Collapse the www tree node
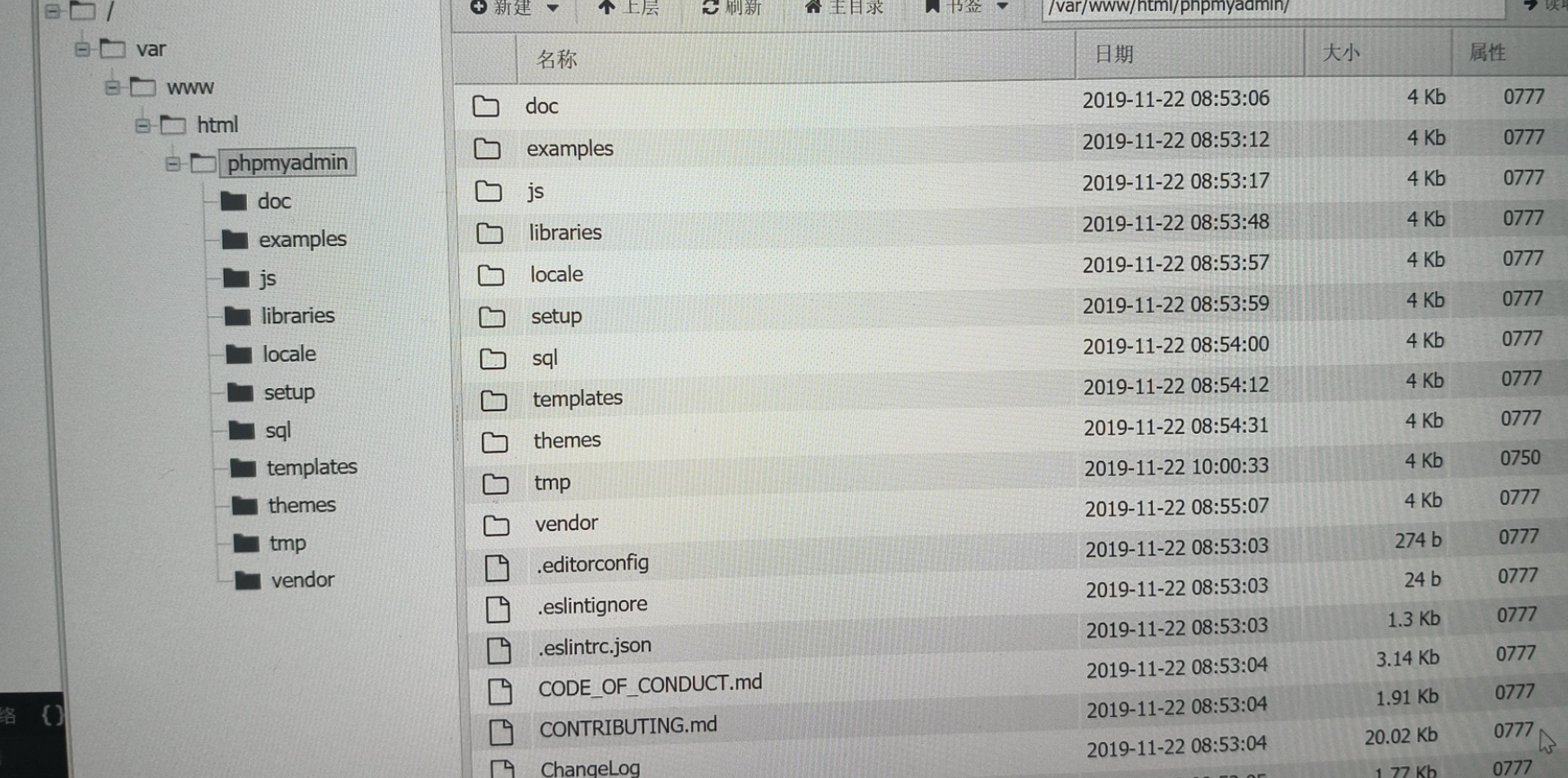 pos(112,87)
